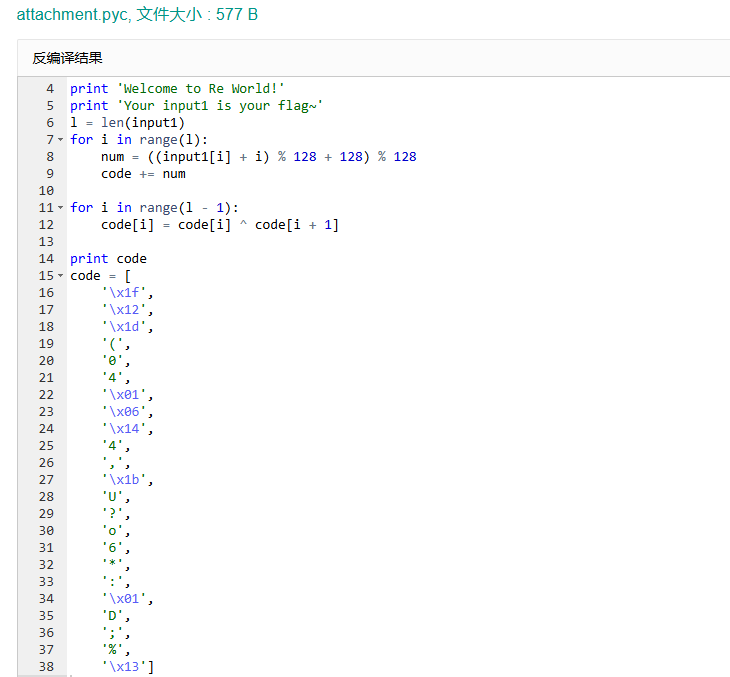Screen dimensions: 730x677
Task: Collapse the first for loop at line 7
Action: click(61, 139)
